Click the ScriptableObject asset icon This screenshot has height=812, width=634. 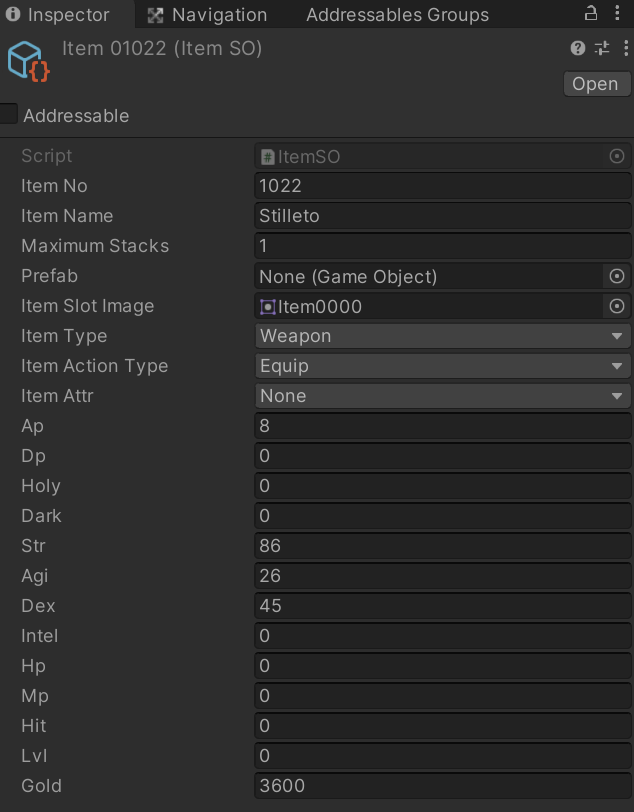tap(28, 62)
